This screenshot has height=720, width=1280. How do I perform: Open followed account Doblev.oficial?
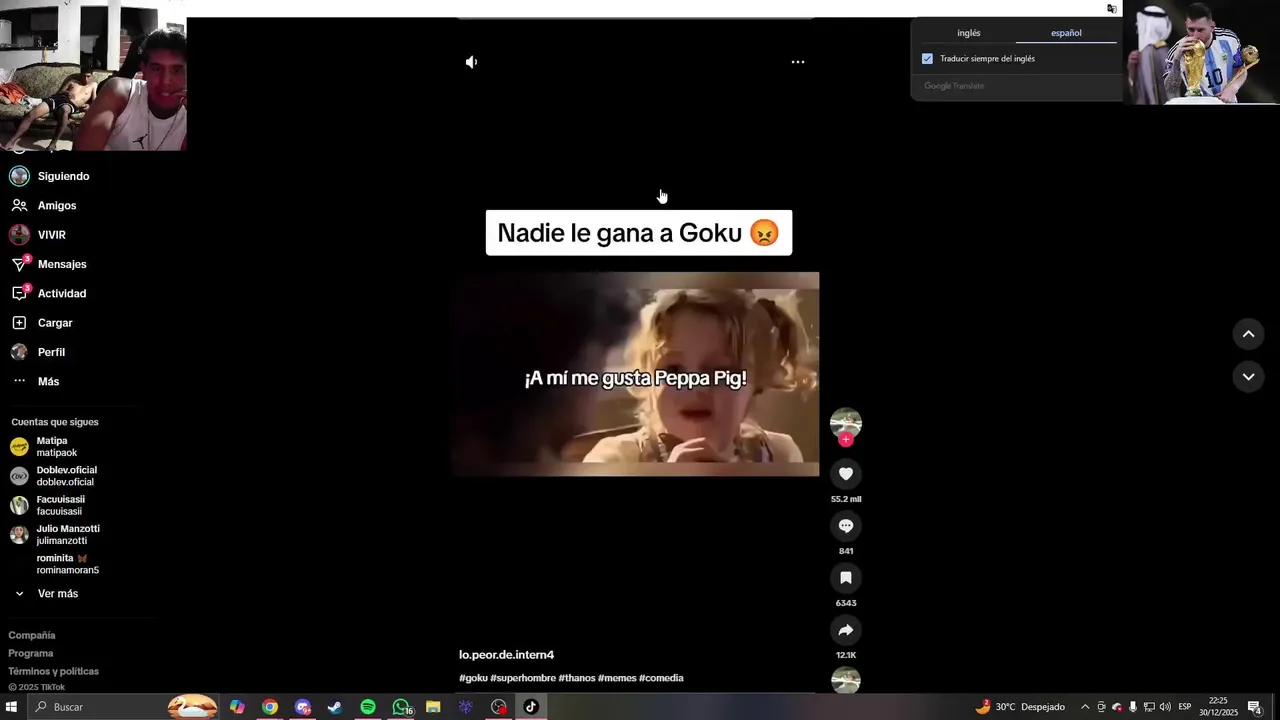point(54,476)
